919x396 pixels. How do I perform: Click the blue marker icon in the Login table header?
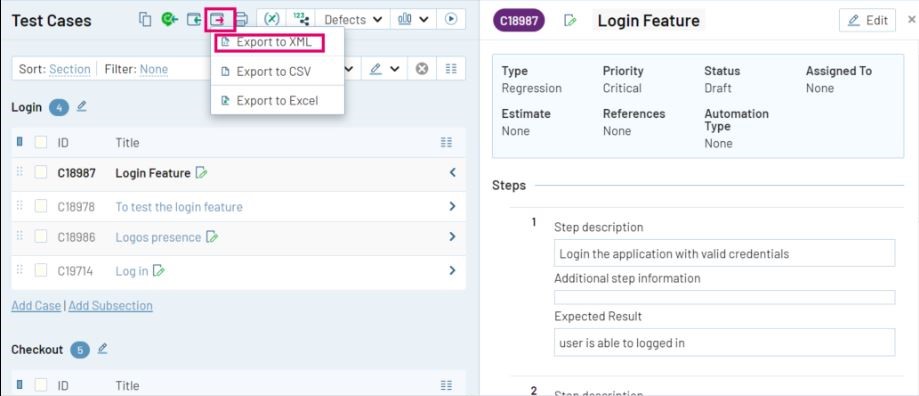(x=19, y=142)
